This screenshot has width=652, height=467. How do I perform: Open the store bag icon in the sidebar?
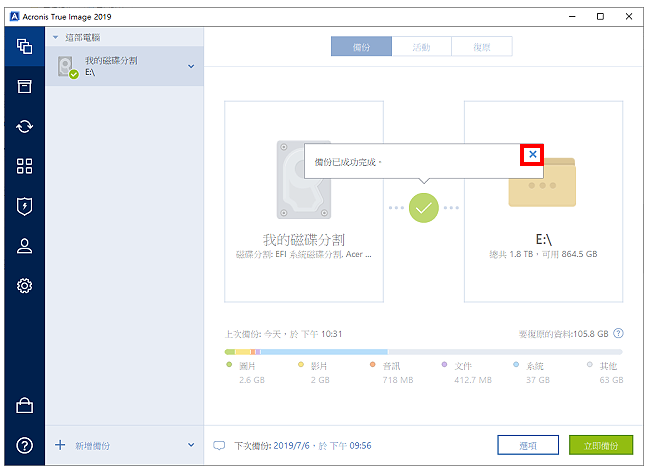click(x=25, y=405)
